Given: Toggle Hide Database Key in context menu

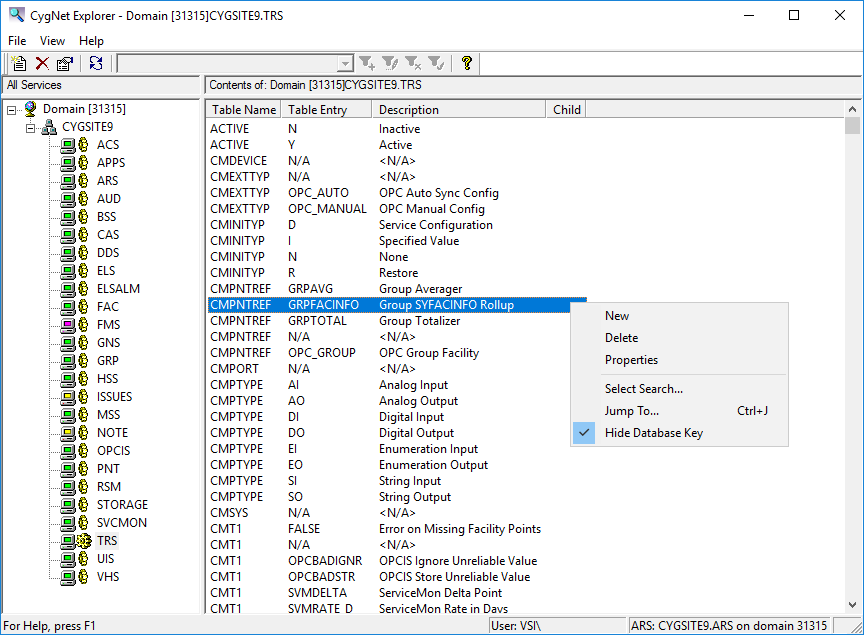Looking at the screenshot, I should (x=679, y=433).
